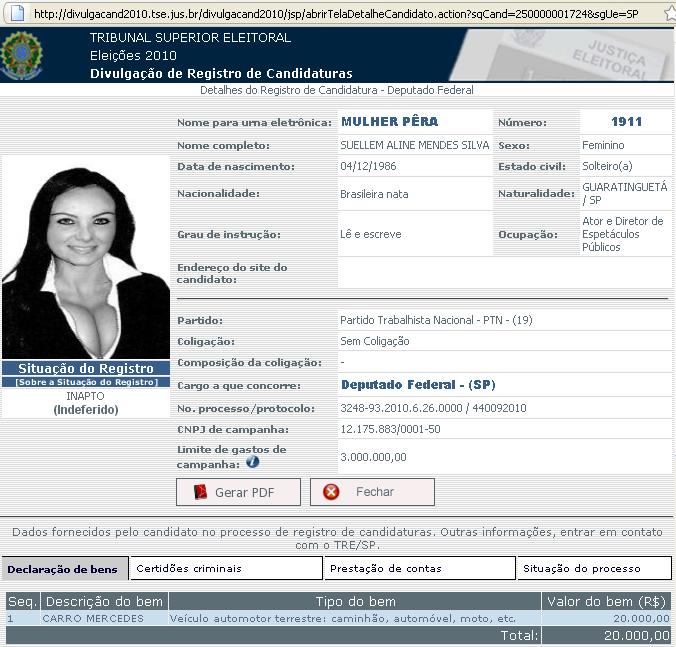Click the campaign spending limit info icon
676x647 pixels.
253,462
